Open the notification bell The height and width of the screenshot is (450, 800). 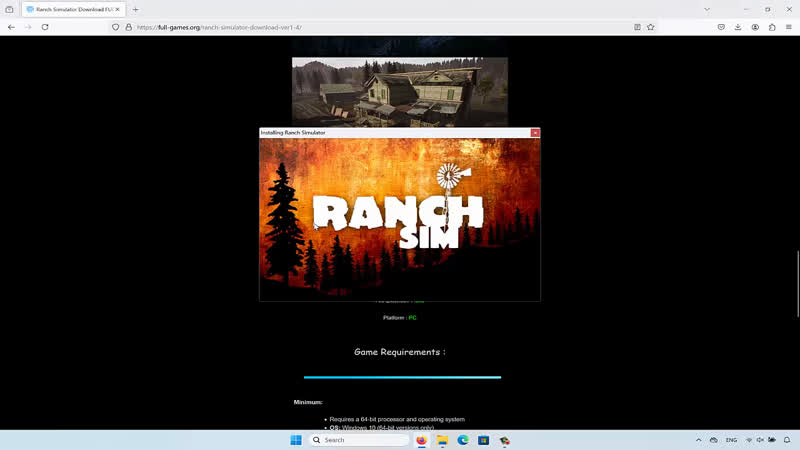tap(787, 440)
